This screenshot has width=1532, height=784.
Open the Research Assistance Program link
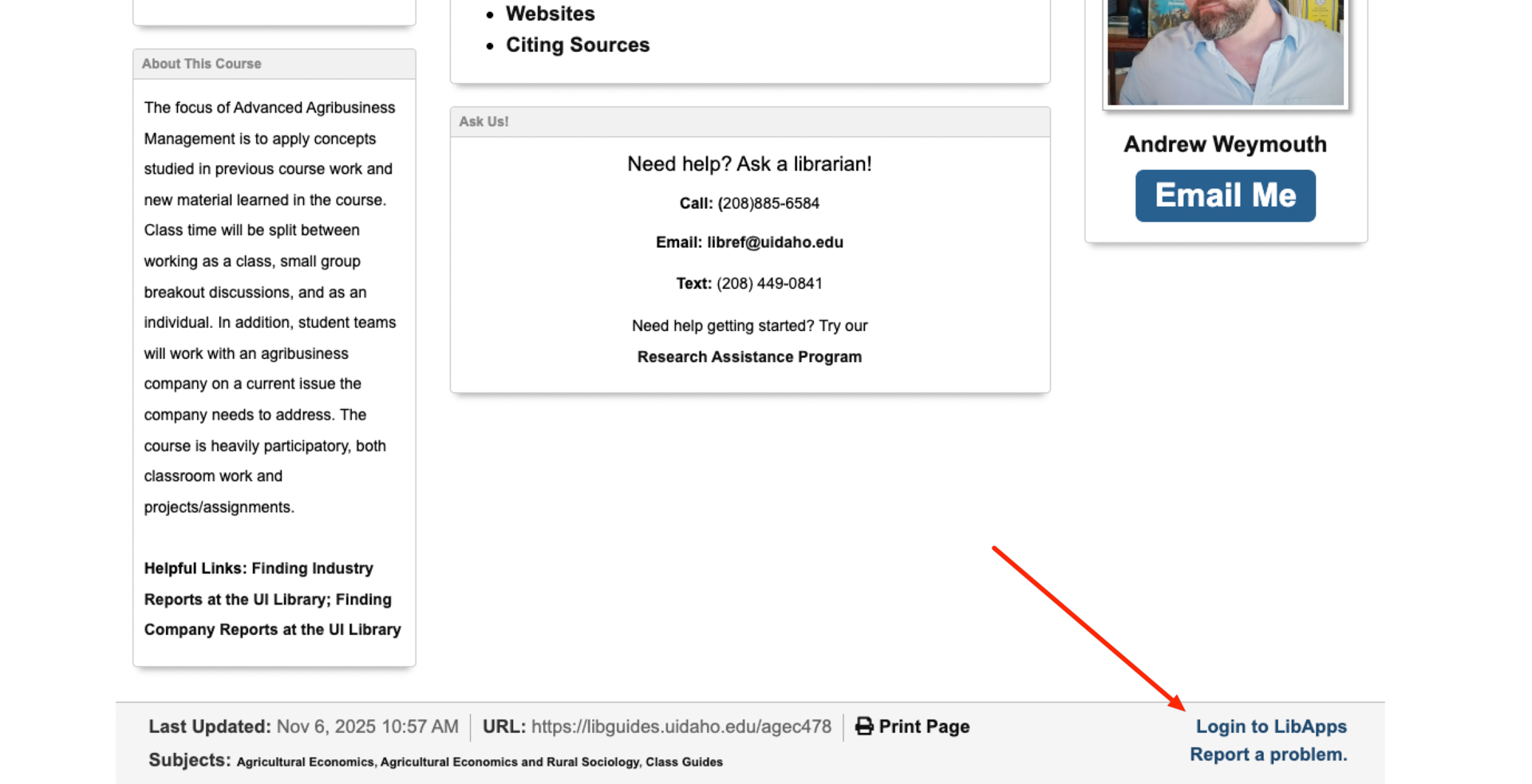coord(748,357)
